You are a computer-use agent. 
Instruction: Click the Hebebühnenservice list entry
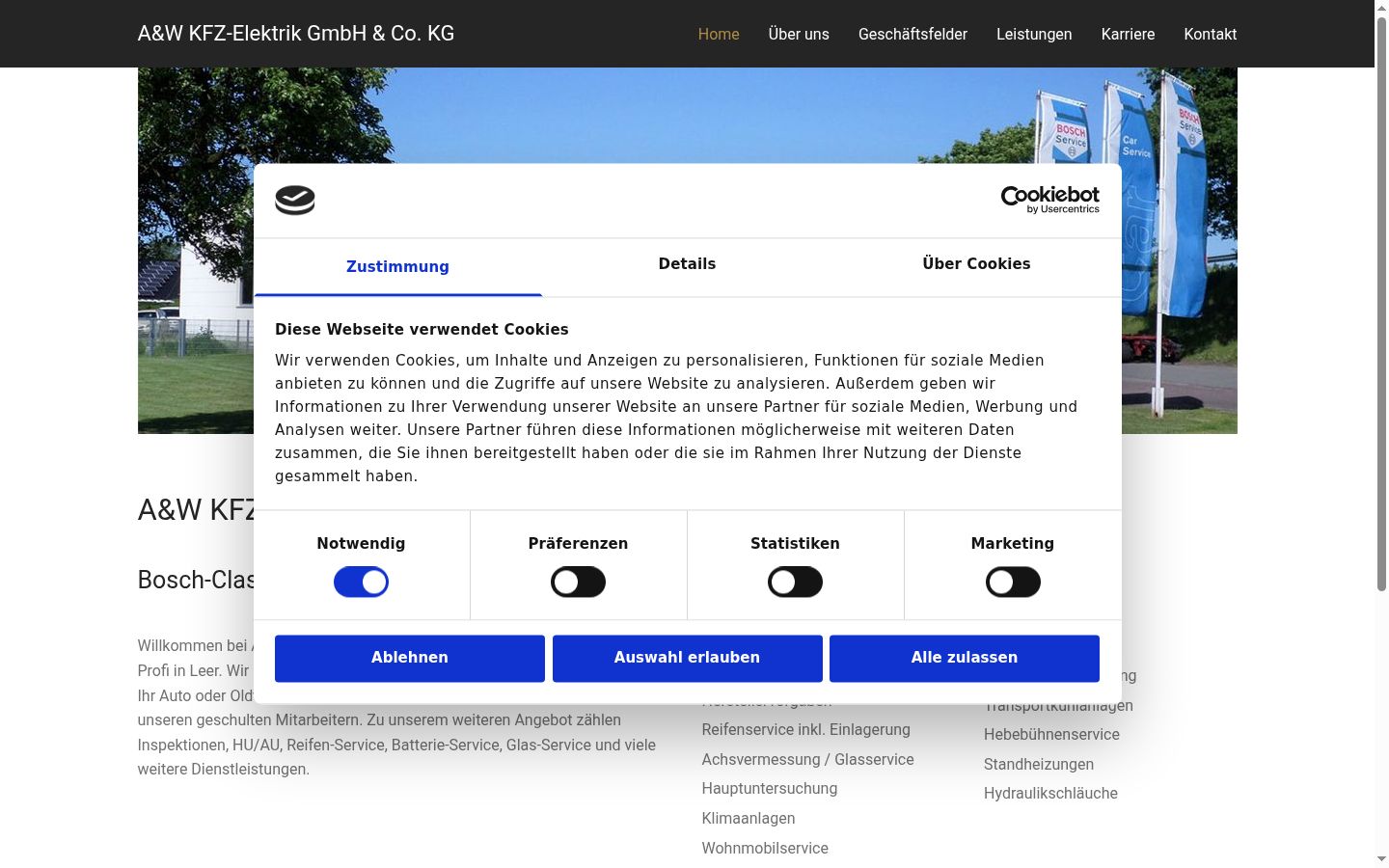(1051, 735)
